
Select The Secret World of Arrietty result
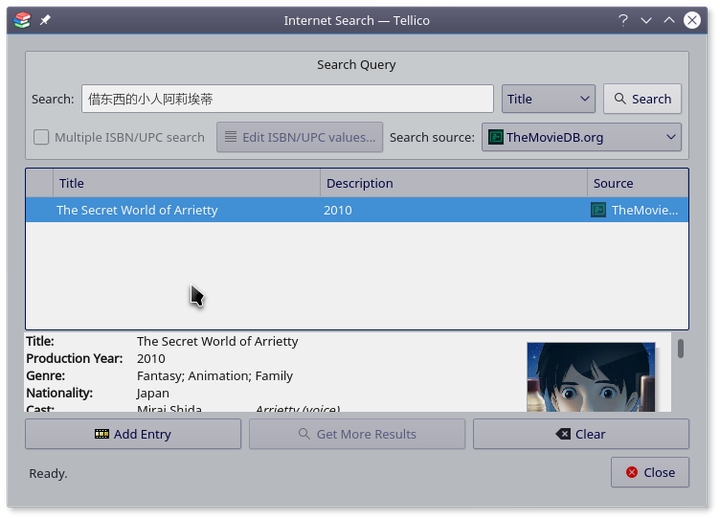coord(137,210)
